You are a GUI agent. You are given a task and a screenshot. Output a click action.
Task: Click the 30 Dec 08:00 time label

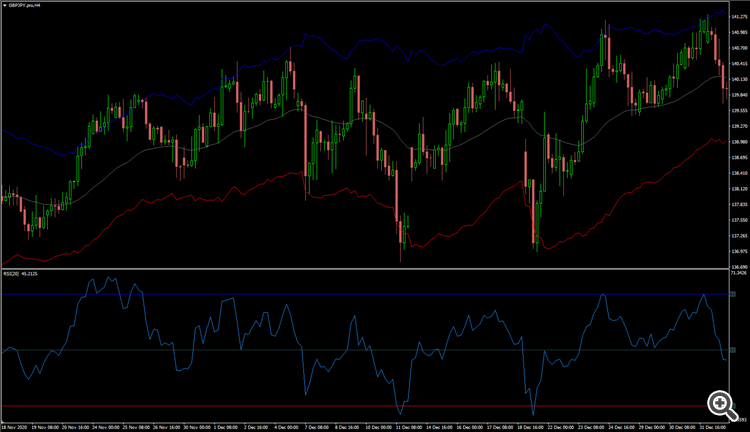coord(683,427)
